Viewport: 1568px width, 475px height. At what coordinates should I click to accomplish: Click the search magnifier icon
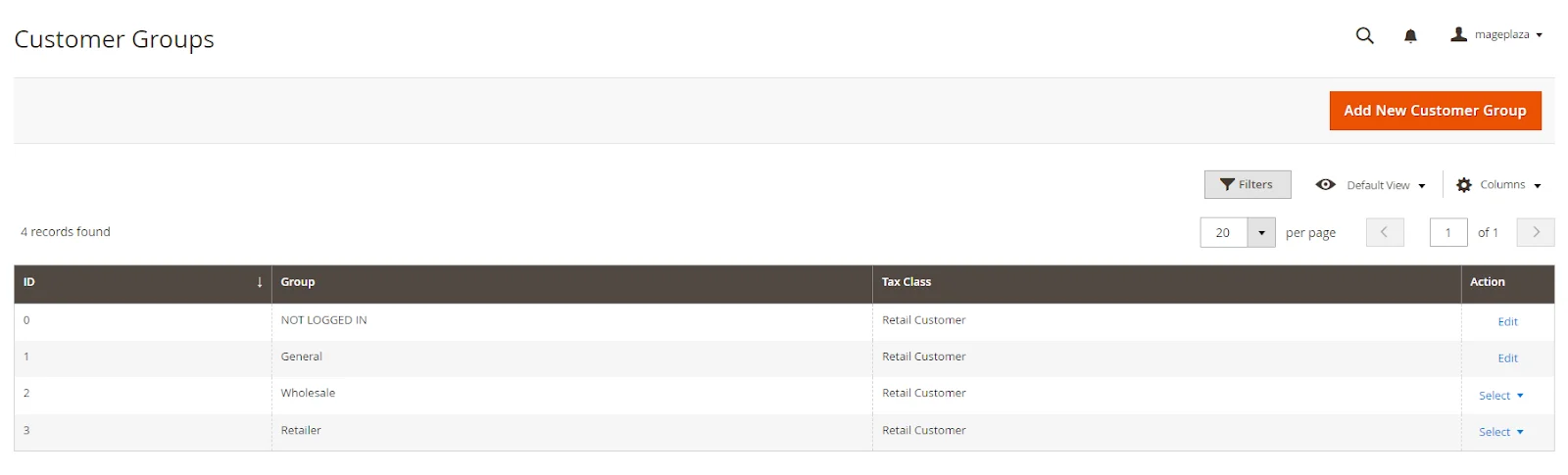click(1364, 36)
